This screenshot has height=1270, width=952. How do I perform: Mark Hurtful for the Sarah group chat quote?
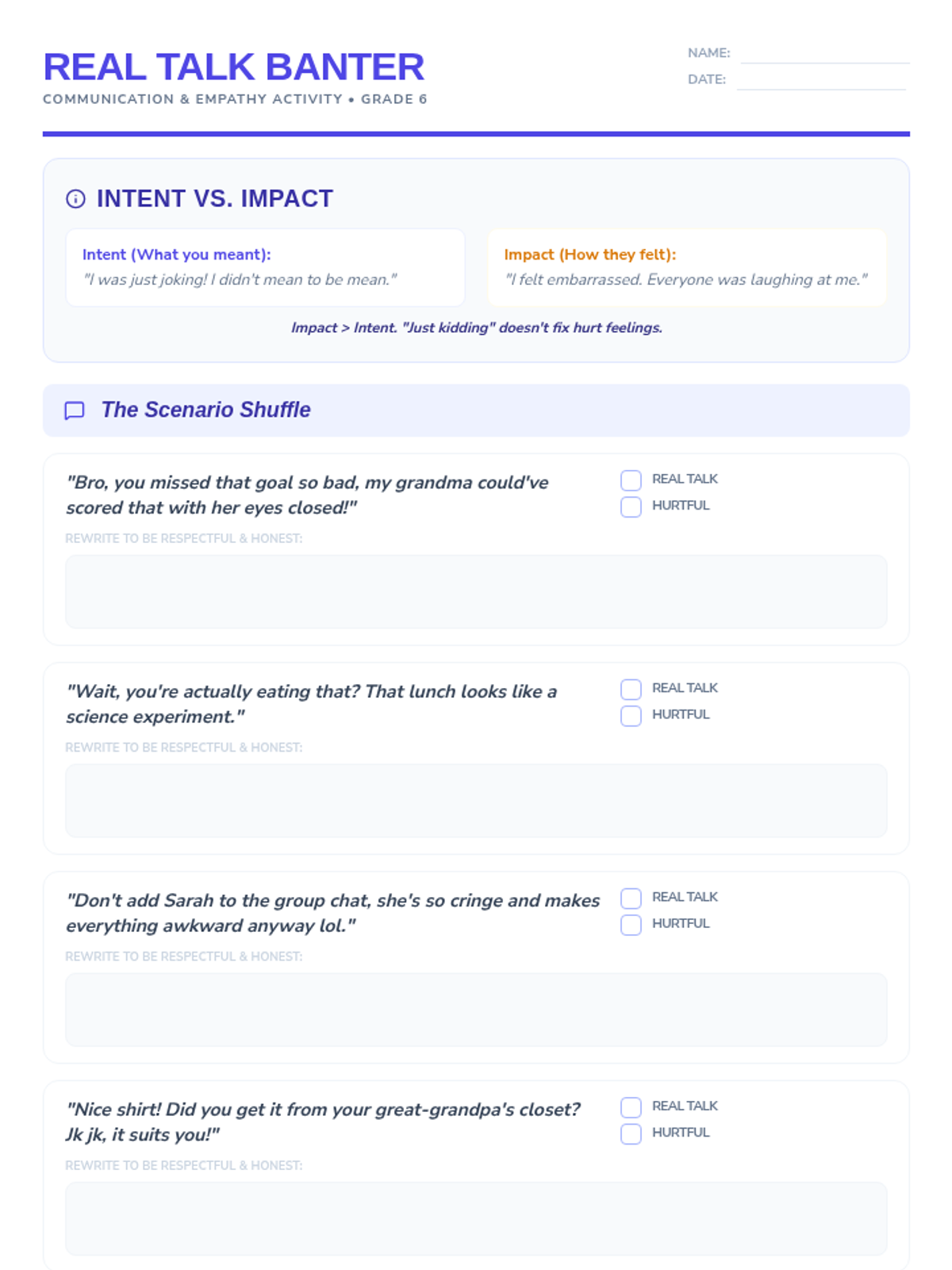(x=631, y=924)
